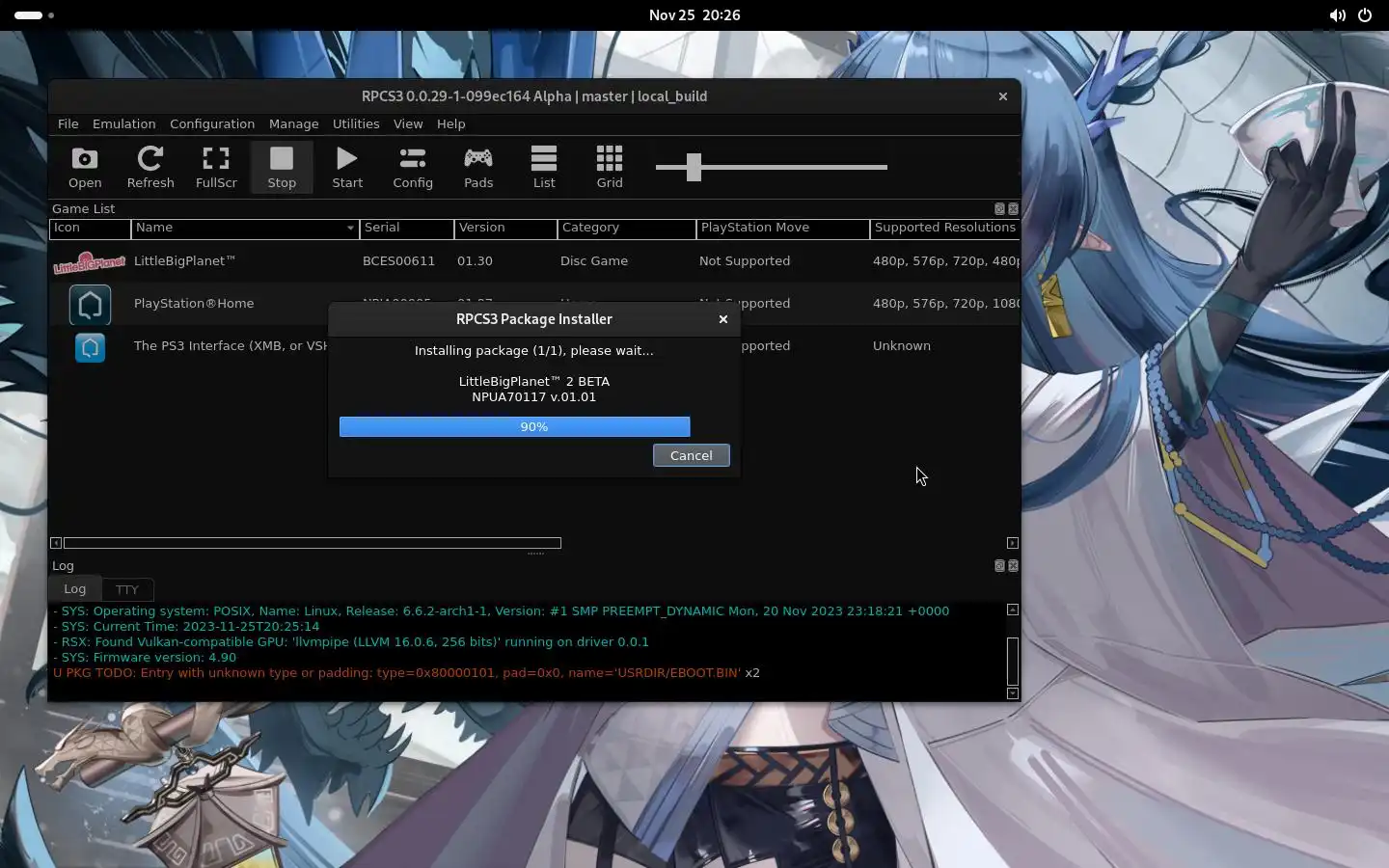Viewport: 1389px width, 868px height.
Task: Sort by the Category column header
Action: [x=627, y=229]
